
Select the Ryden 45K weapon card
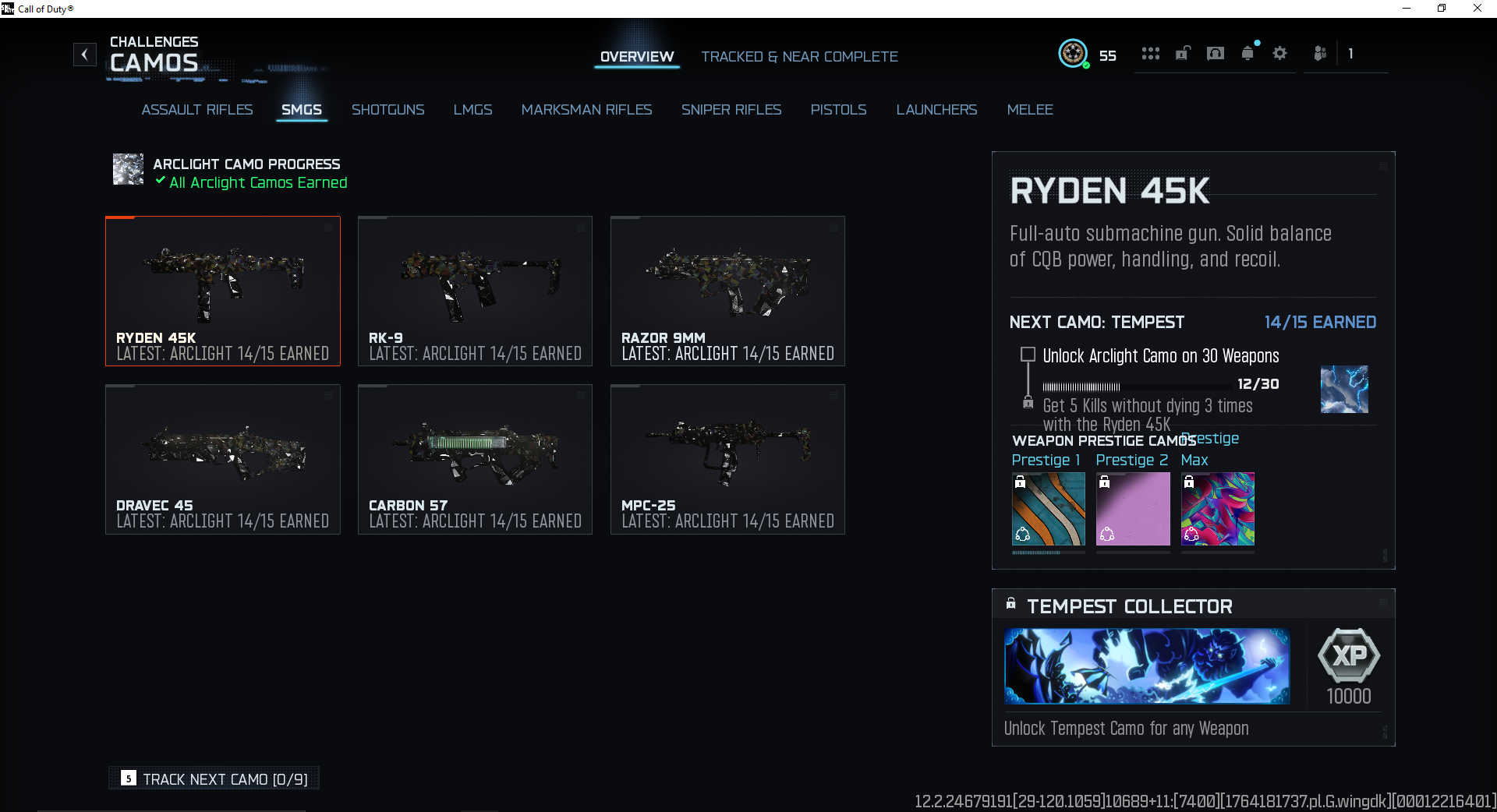tap(223, 291)
